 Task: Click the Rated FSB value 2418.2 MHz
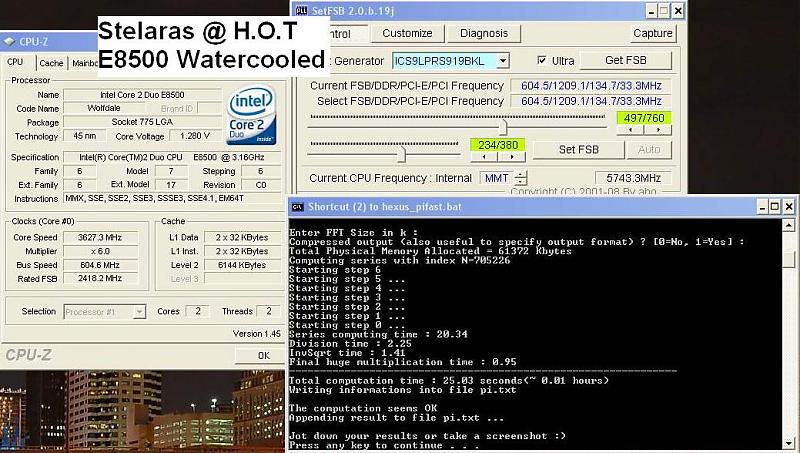(x=100, y=279)
